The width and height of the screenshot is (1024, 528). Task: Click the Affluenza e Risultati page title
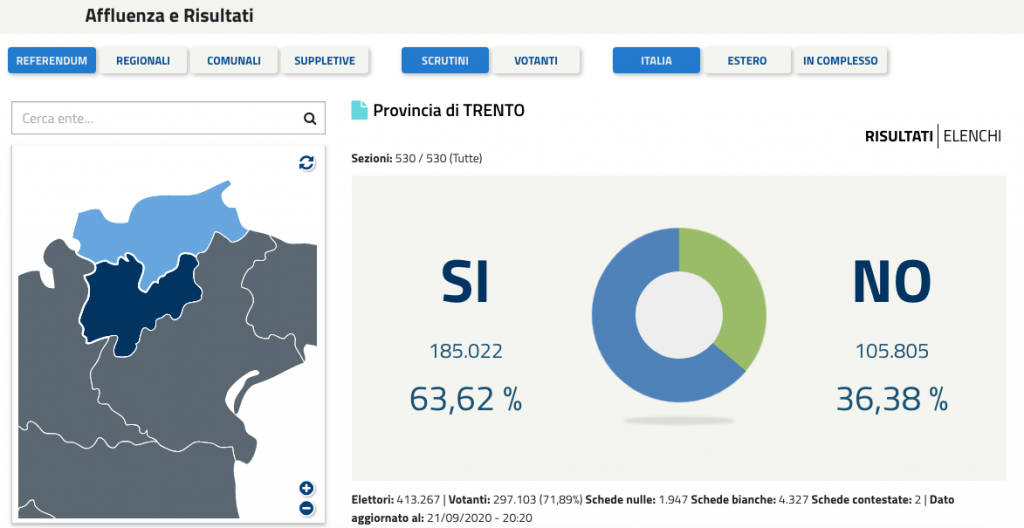point(169,16)
